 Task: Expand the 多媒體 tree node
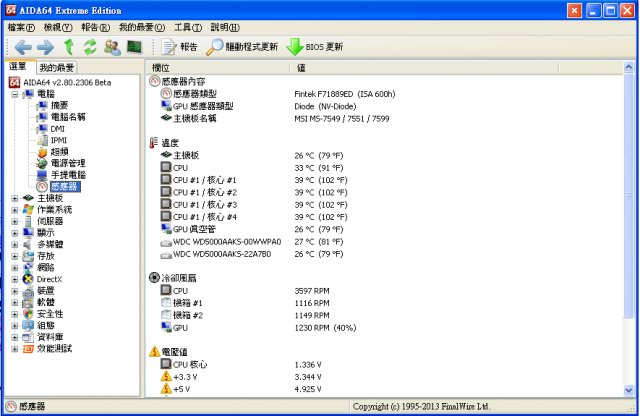point(15,245)
